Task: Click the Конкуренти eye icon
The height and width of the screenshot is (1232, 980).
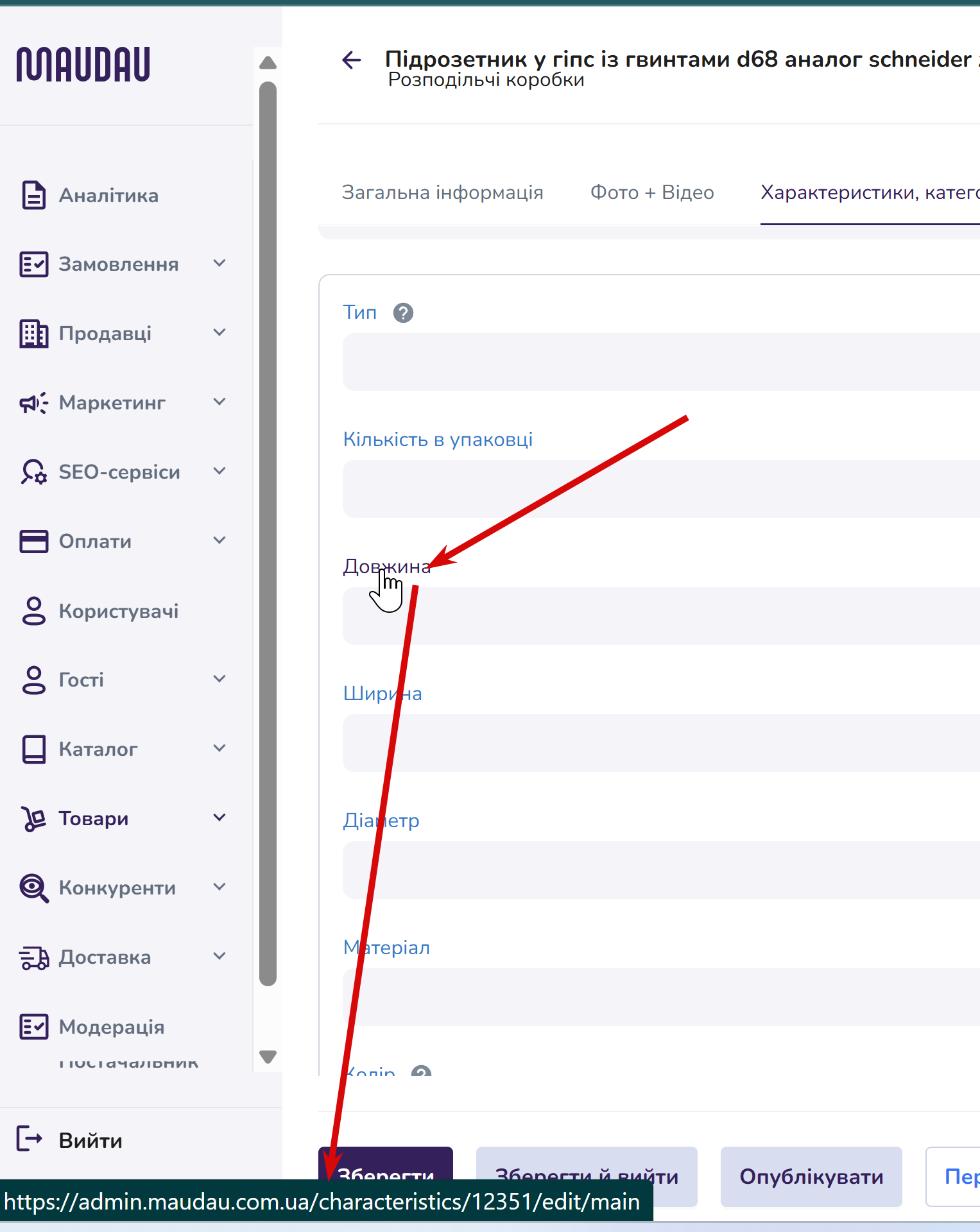Action: click(x=33, y=888)
